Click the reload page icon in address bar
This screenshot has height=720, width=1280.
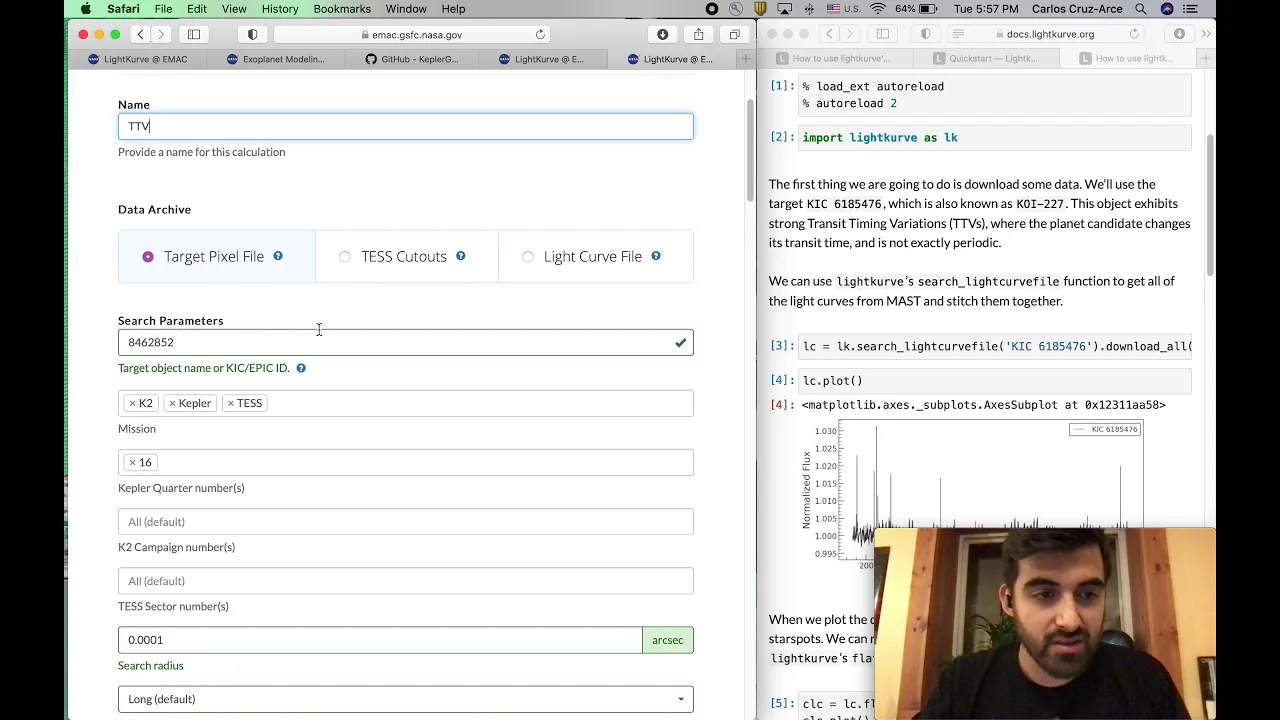pos(540,34)
